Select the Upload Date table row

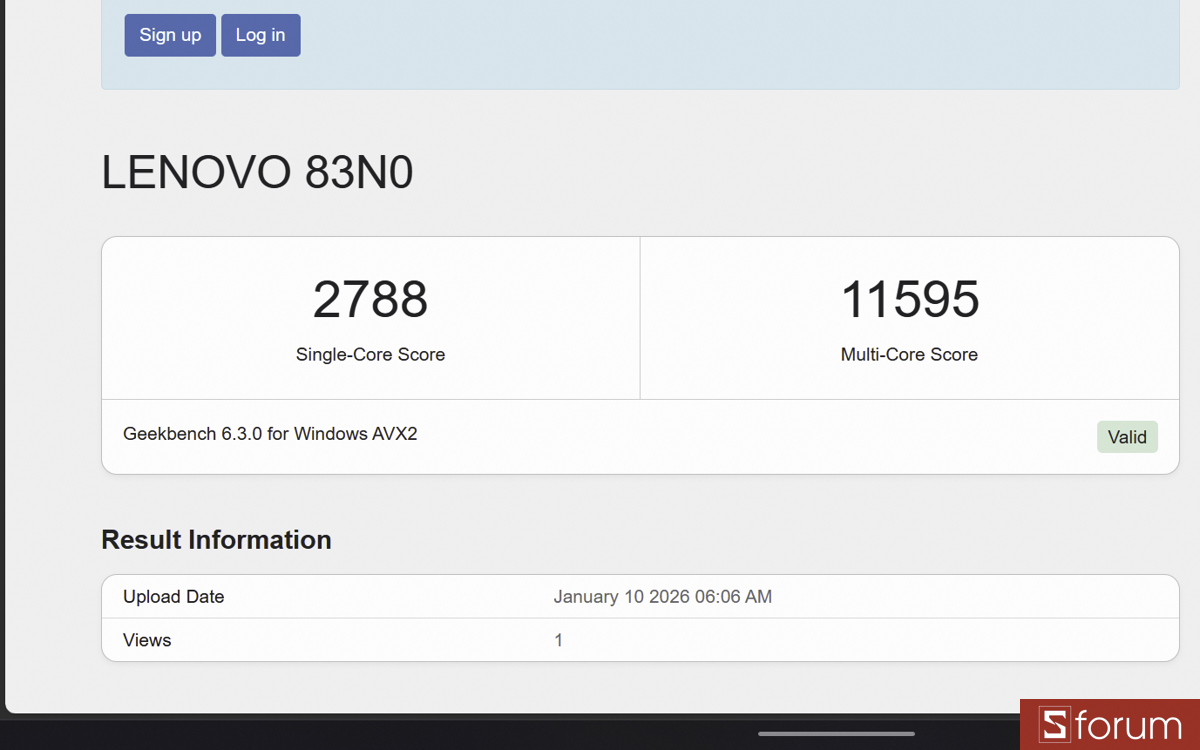pos(640,596)
